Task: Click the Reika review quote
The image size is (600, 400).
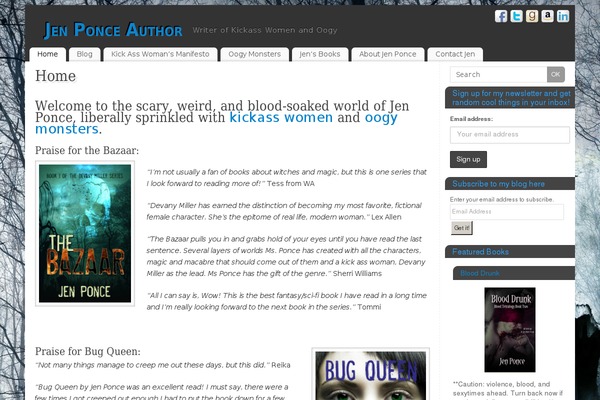Action: click(163, 365)
